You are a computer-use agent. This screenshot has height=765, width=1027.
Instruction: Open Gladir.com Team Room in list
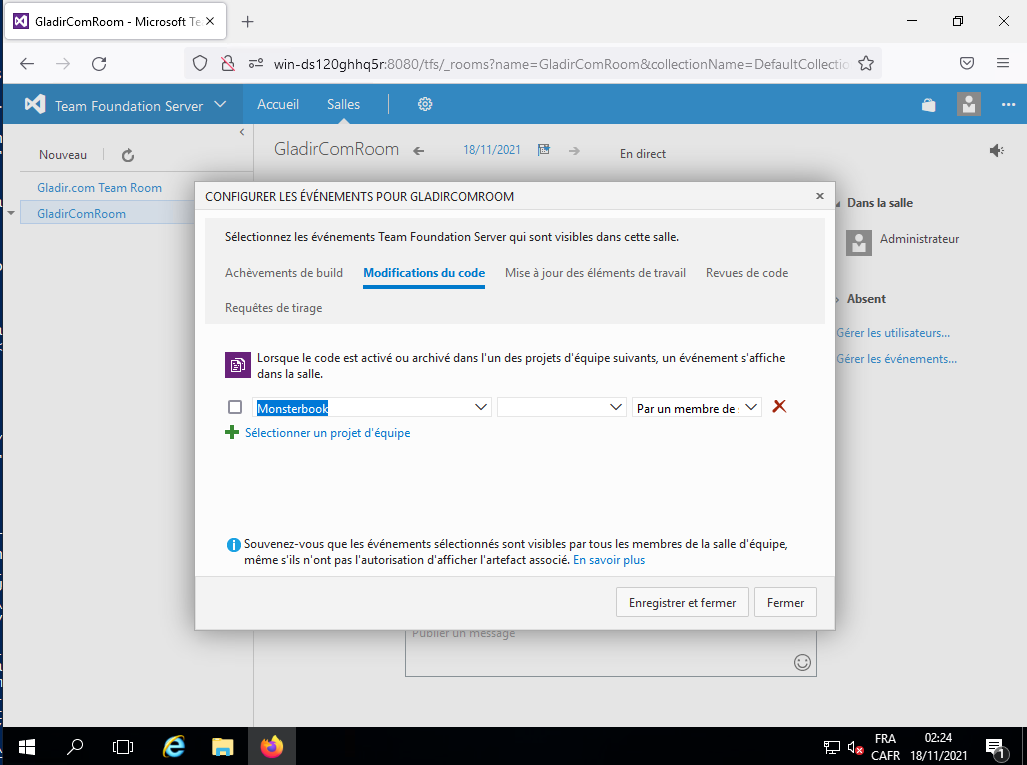coord(100,188)
